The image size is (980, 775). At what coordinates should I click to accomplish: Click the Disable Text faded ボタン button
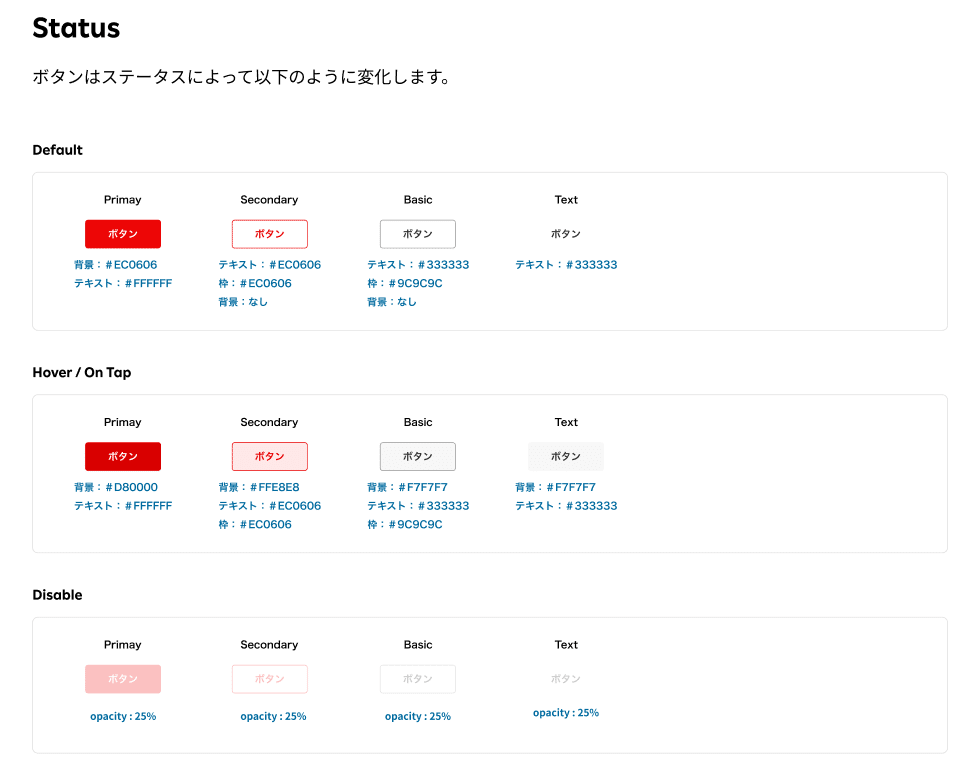[566, 679]
